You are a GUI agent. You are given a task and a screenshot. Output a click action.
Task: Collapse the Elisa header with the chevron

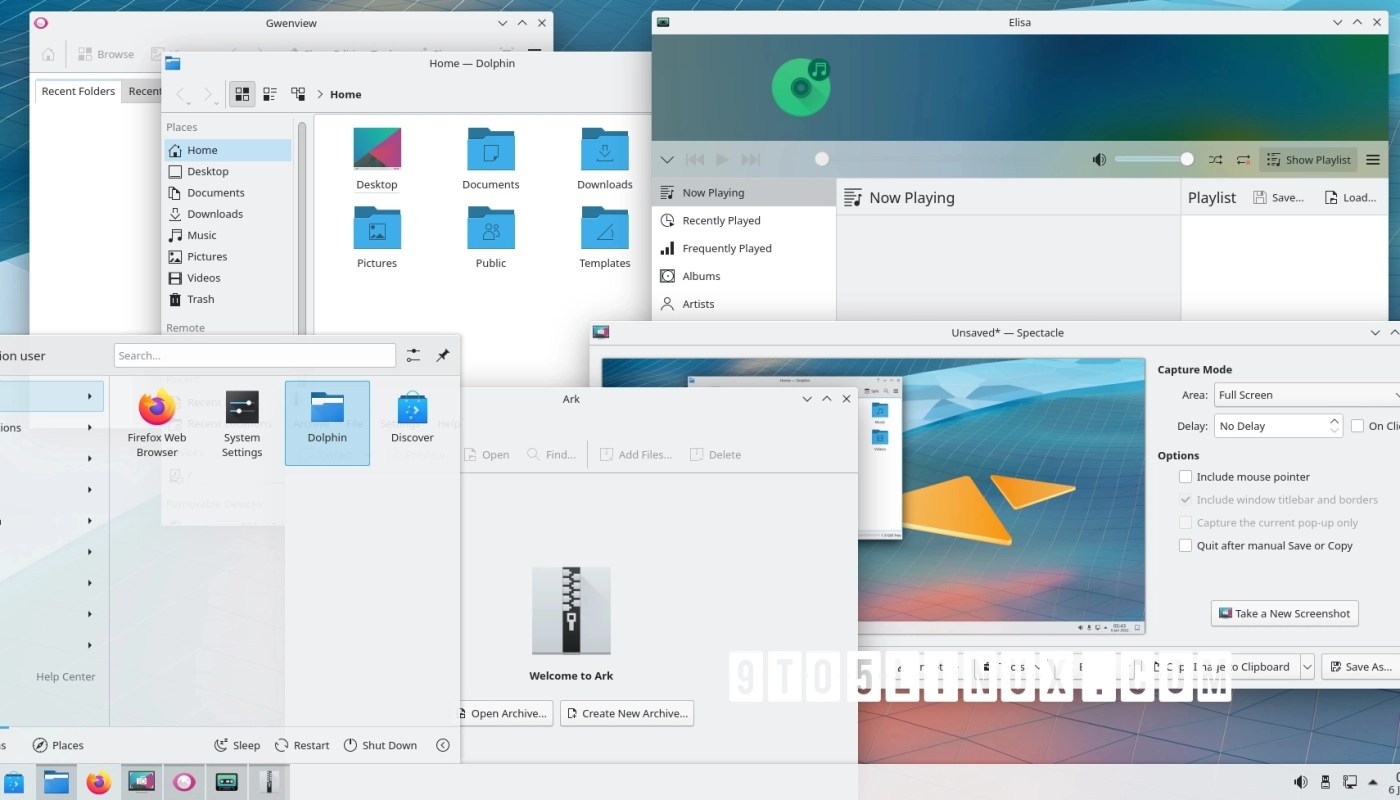667,160
